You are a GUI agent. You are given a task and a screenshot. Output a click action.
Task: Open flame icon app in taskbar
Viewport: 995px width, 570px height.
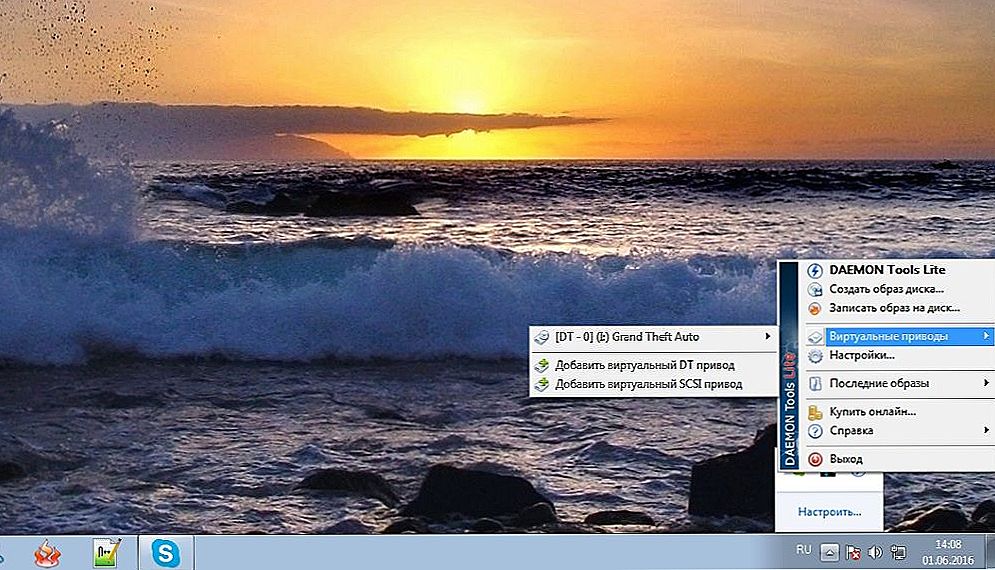click(47, 553)
